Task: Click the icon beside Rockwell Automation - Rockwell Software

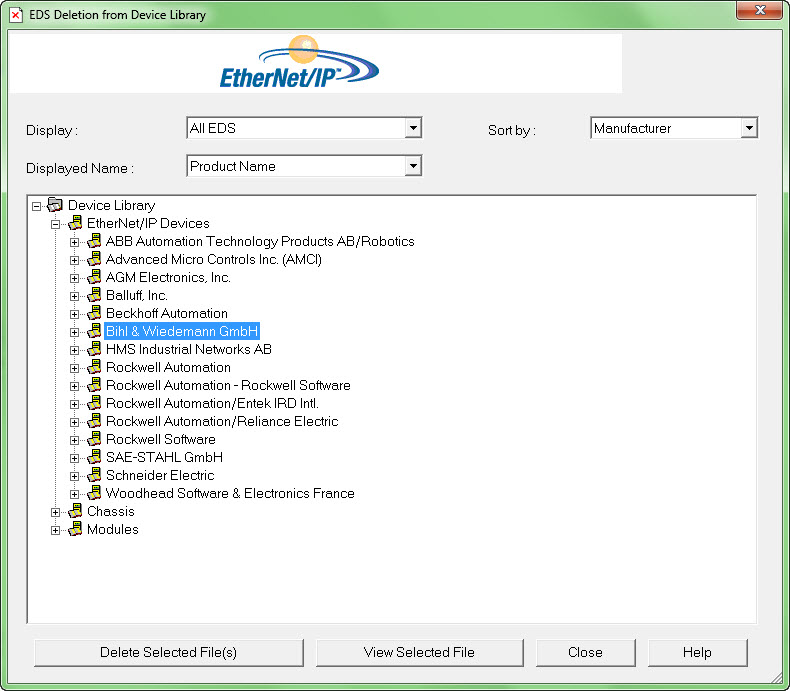Action: 94,385
